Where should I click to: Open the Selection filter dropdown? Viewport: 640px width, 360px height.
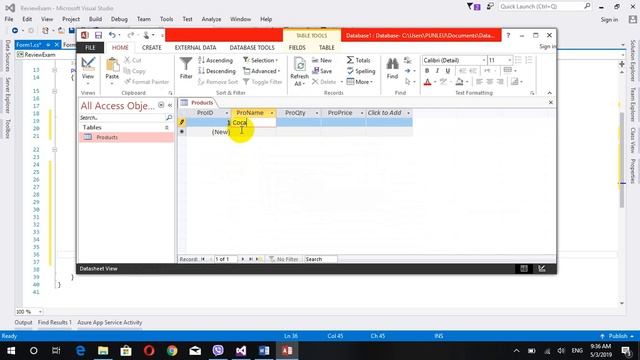click(x=261, y=60)
